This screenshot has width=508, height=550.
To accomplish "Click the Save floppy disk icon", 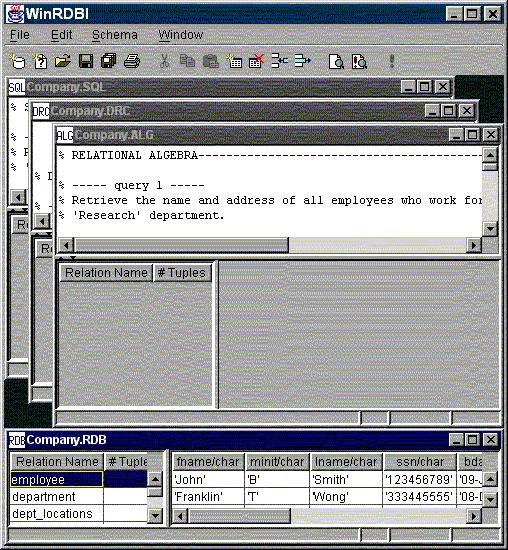I will tap(86, 61).
